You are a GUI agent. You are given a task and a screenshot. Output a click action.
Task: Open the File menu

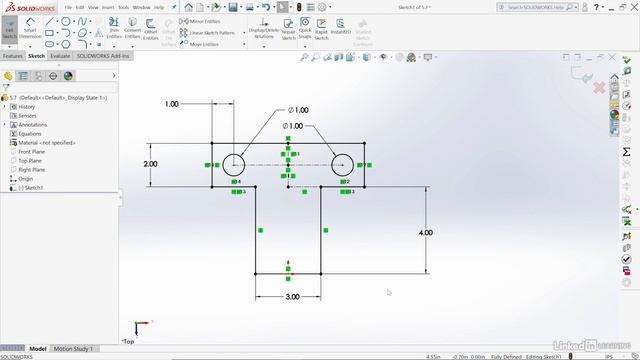click(x=68, y=7)
